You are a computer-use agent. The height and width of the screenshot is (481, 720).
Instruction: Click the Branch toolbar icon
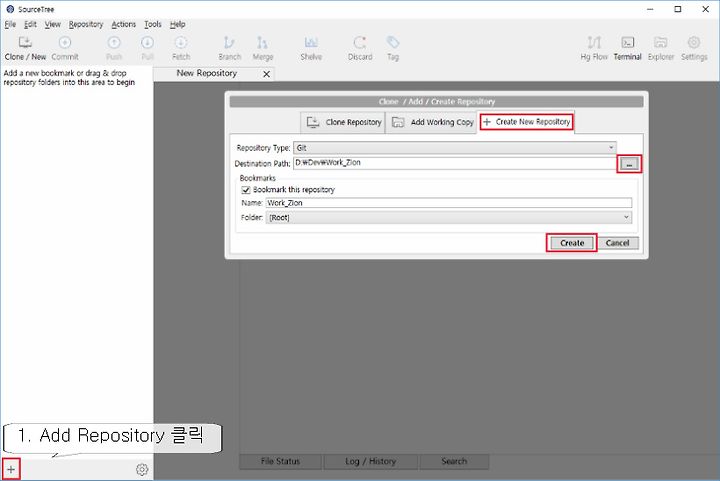[229, 43]
